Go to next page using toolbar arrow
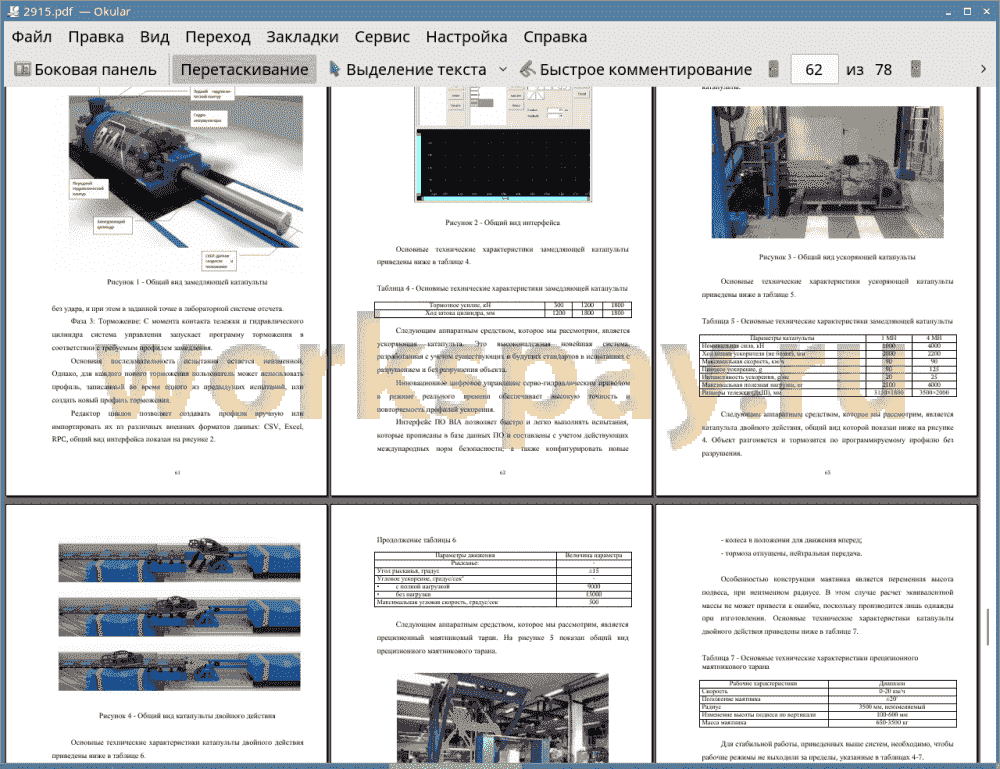The width and height of the screenshot is (1000, 769). tap(916, 70)
